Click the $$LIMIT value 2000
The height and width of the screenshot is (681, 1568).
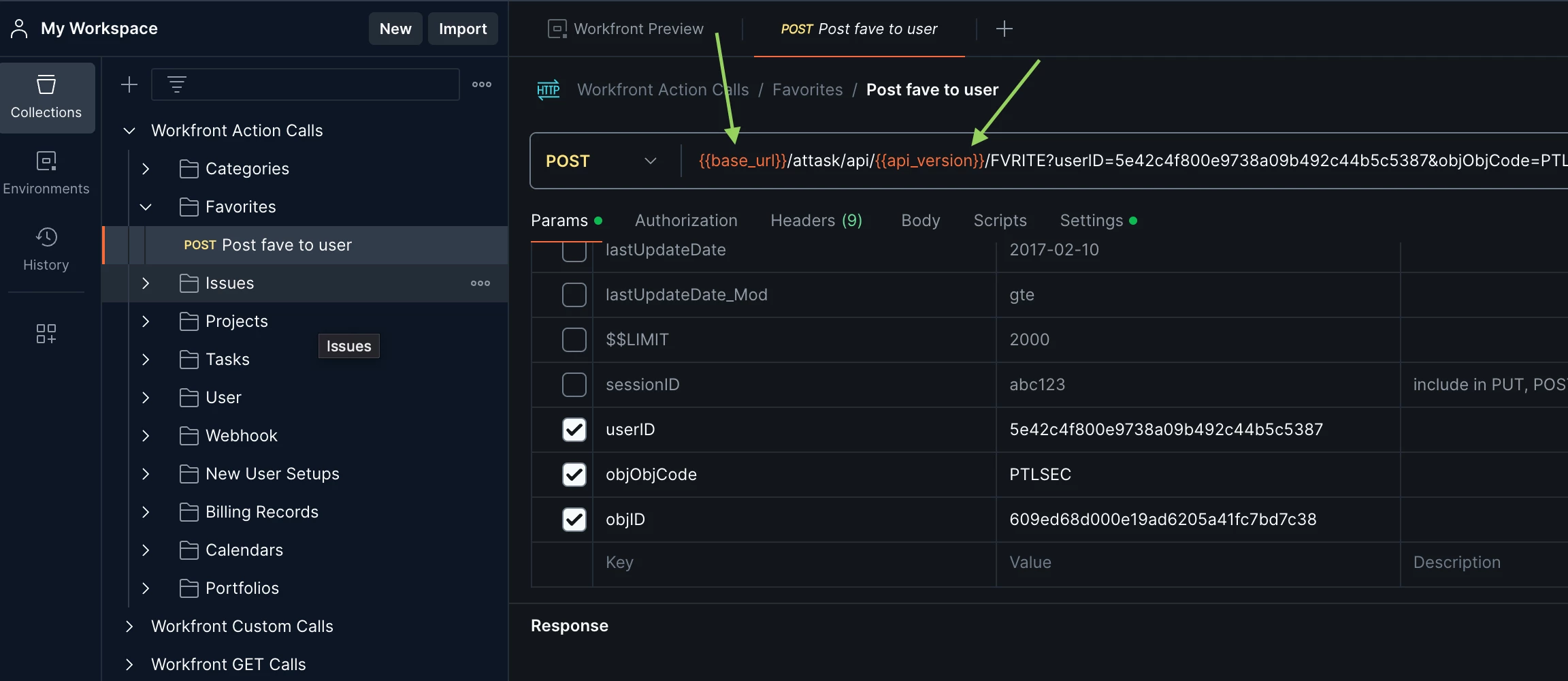pos(1029,340)
